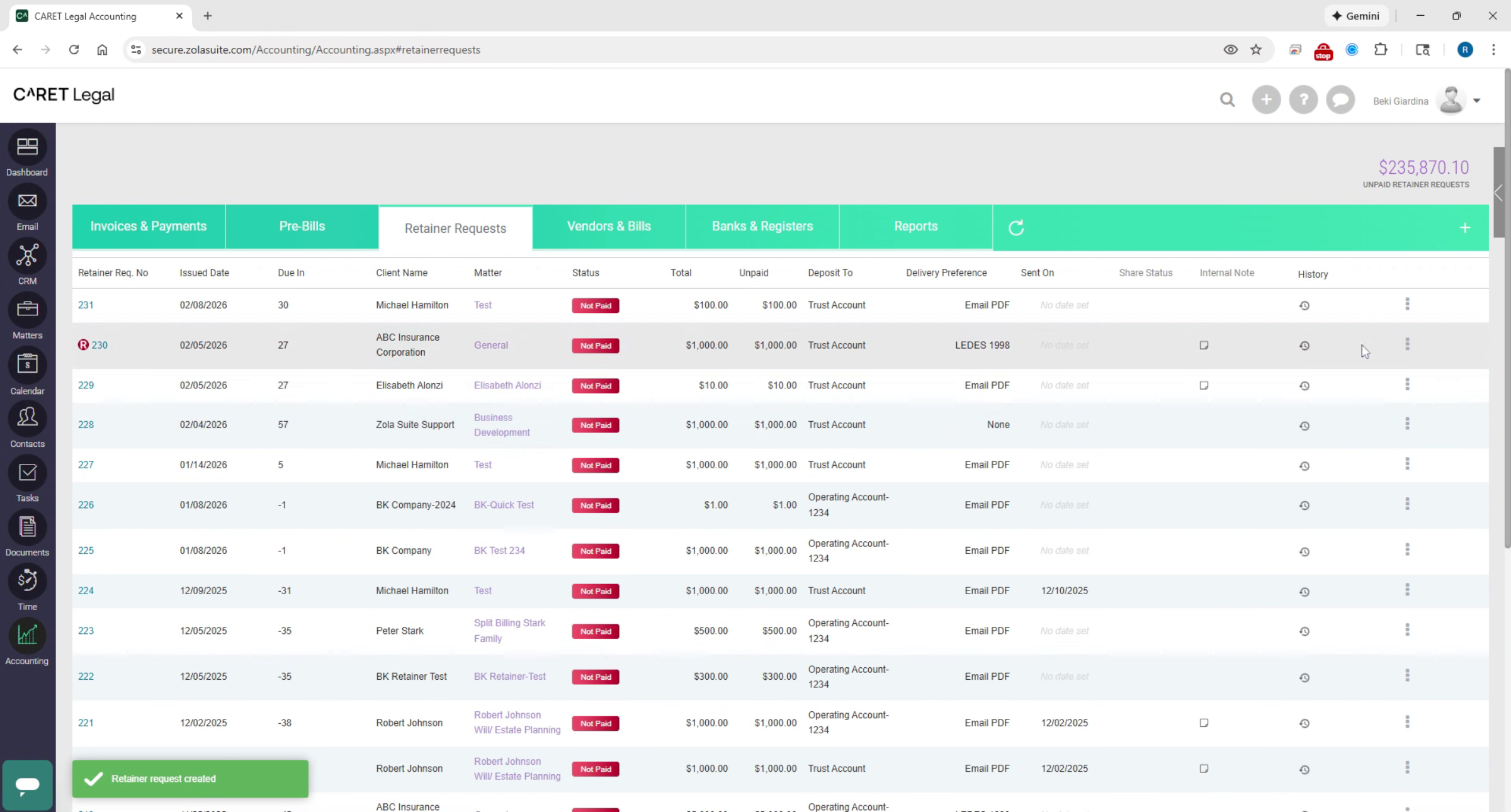Open internal note on retainer request 221

1204,723
